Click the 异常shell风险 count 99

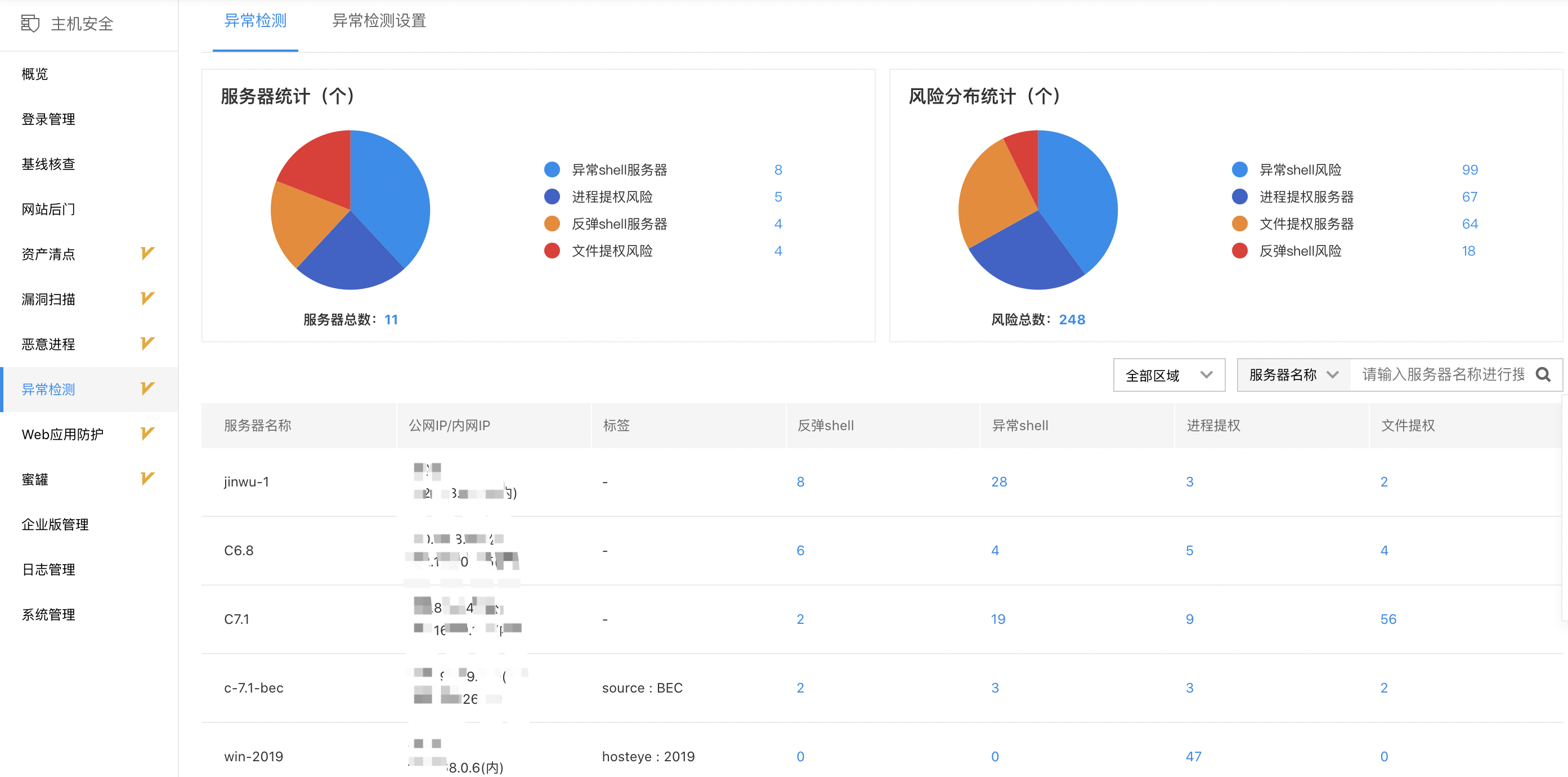pos(1470,170)
